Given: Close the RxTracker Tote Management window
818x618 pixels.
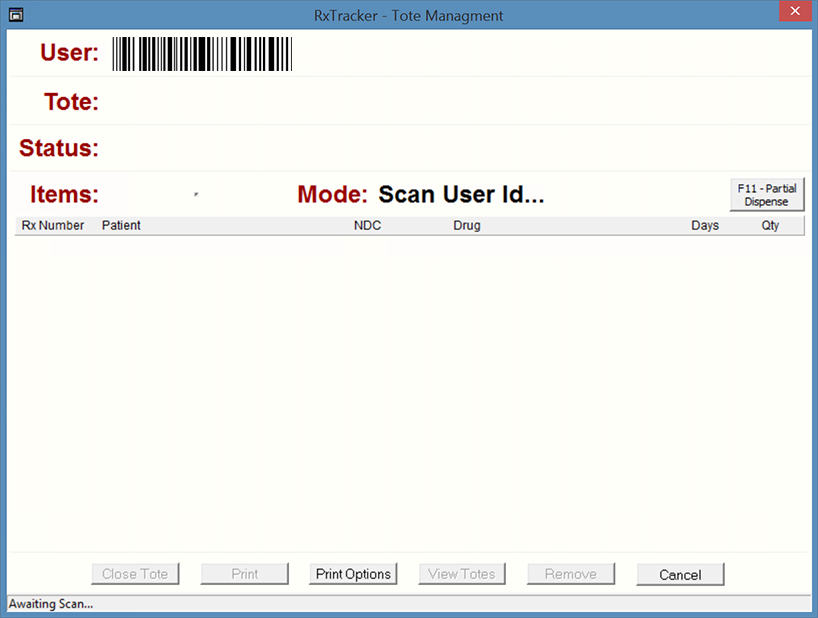Looking at the screenshot, I should 794,14.
